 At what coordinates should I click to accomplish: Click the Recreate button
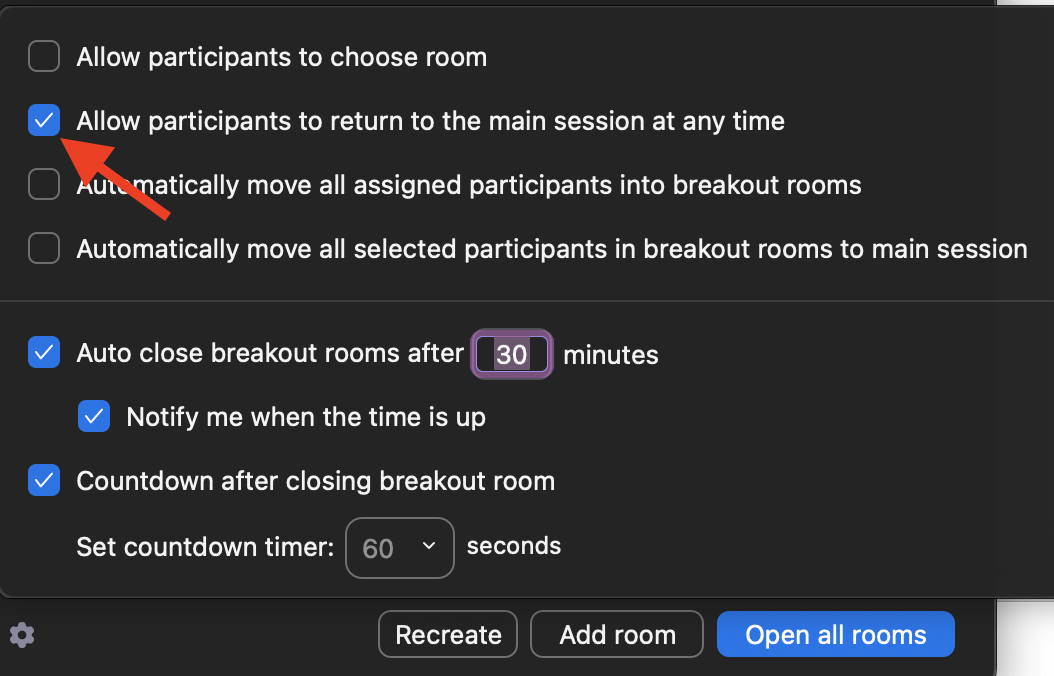pos(447,634)
